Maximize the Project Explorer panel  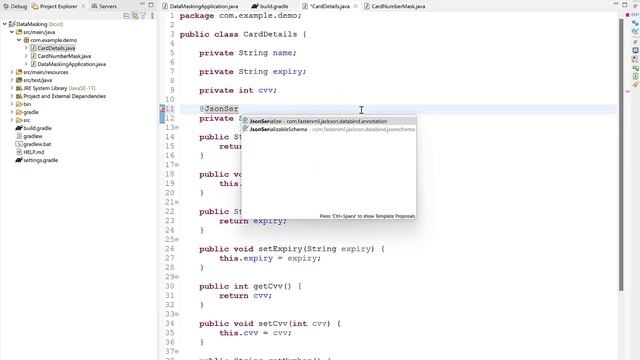click(x=151, y=4)
